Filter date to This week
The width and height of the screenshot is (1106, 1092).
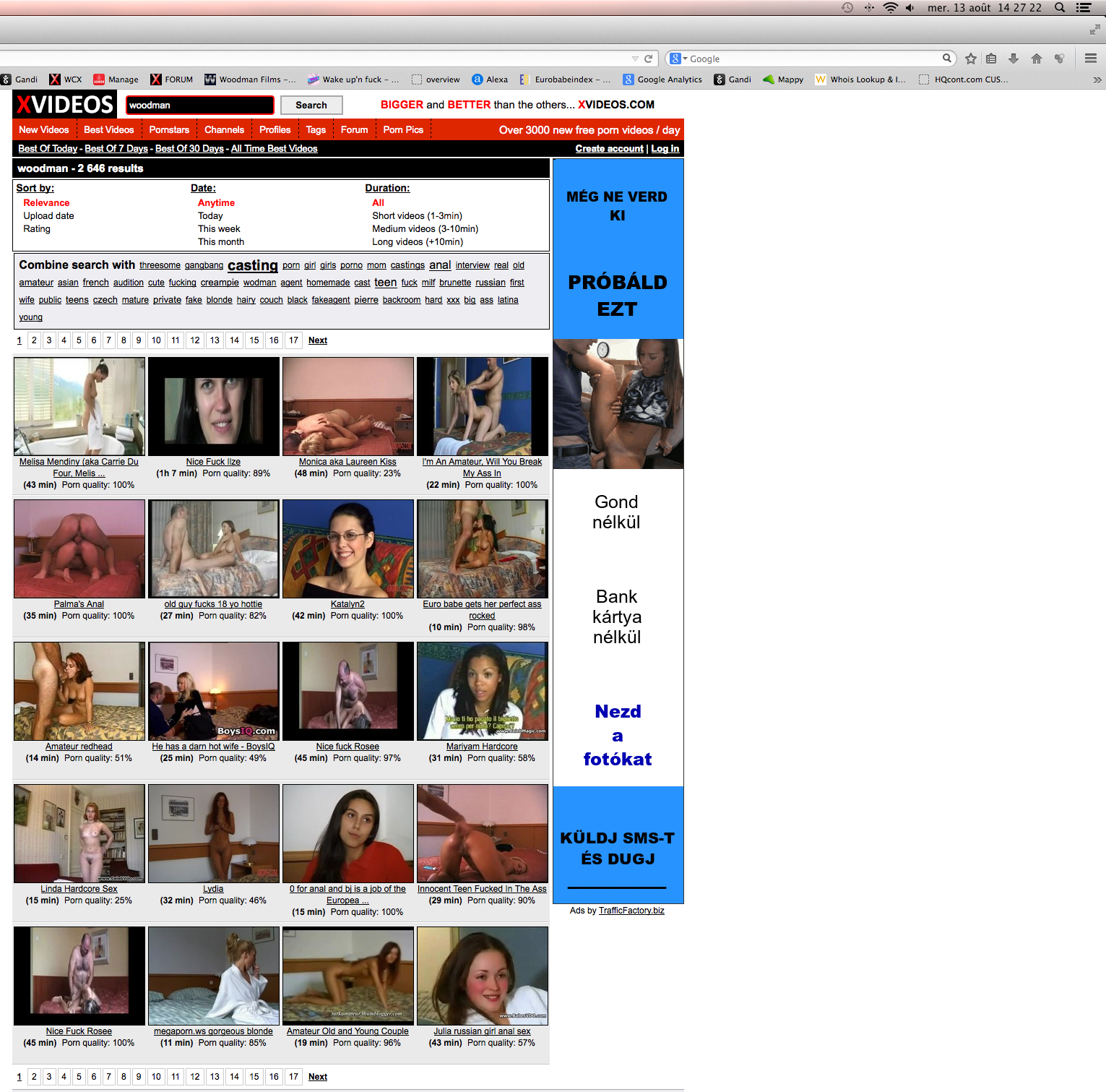point(219,229)
